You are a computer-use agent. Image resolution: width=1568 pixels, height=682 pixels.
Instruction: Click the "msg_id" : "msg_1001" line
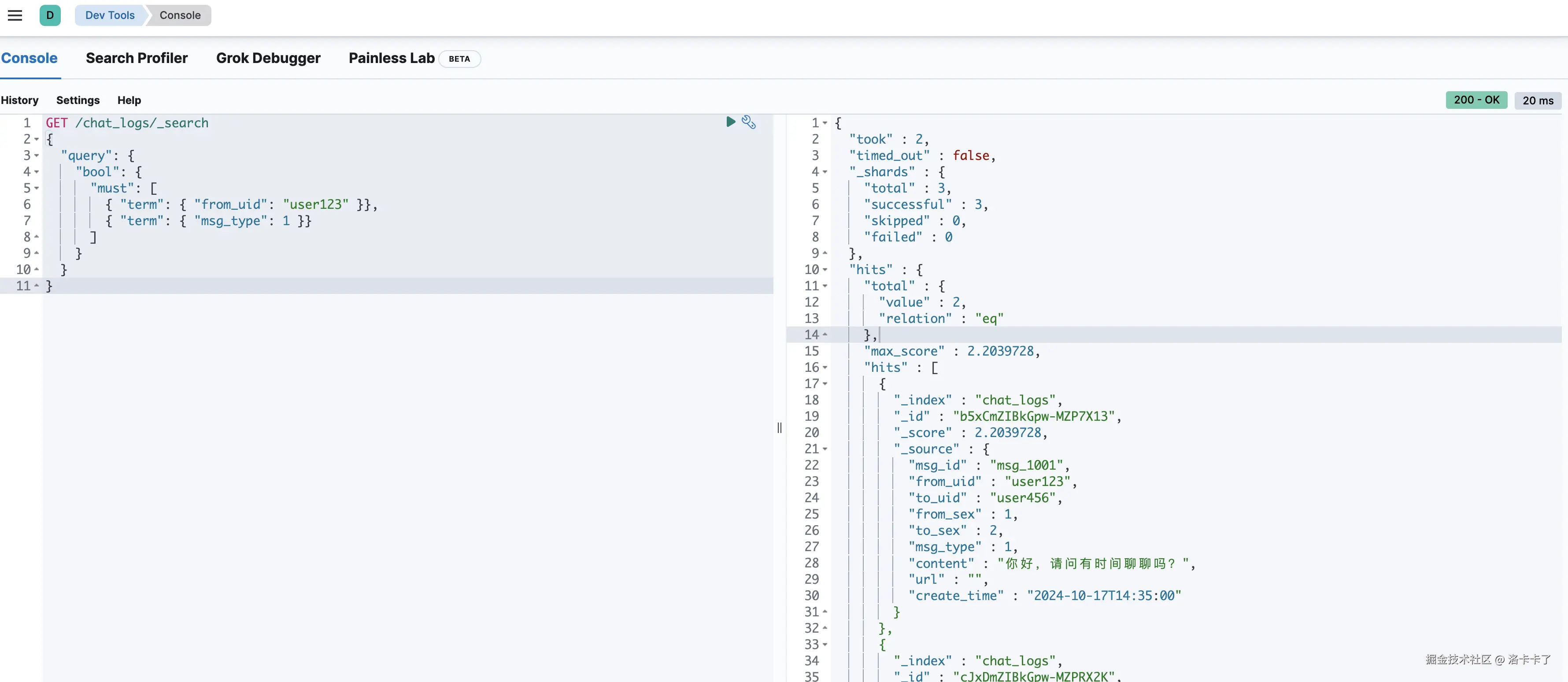pos(989,465)
